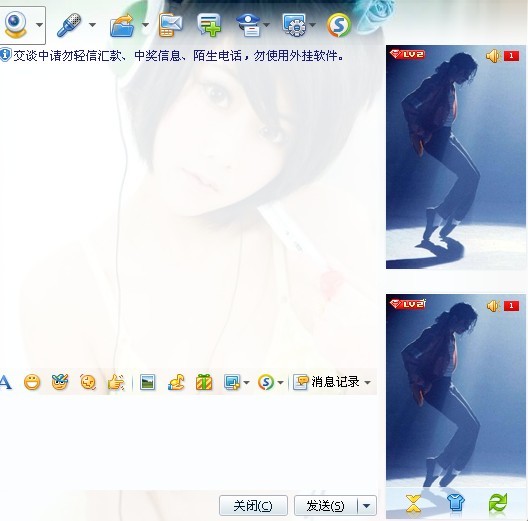
Task: Open the gift box icon
Action: point(204,382)
